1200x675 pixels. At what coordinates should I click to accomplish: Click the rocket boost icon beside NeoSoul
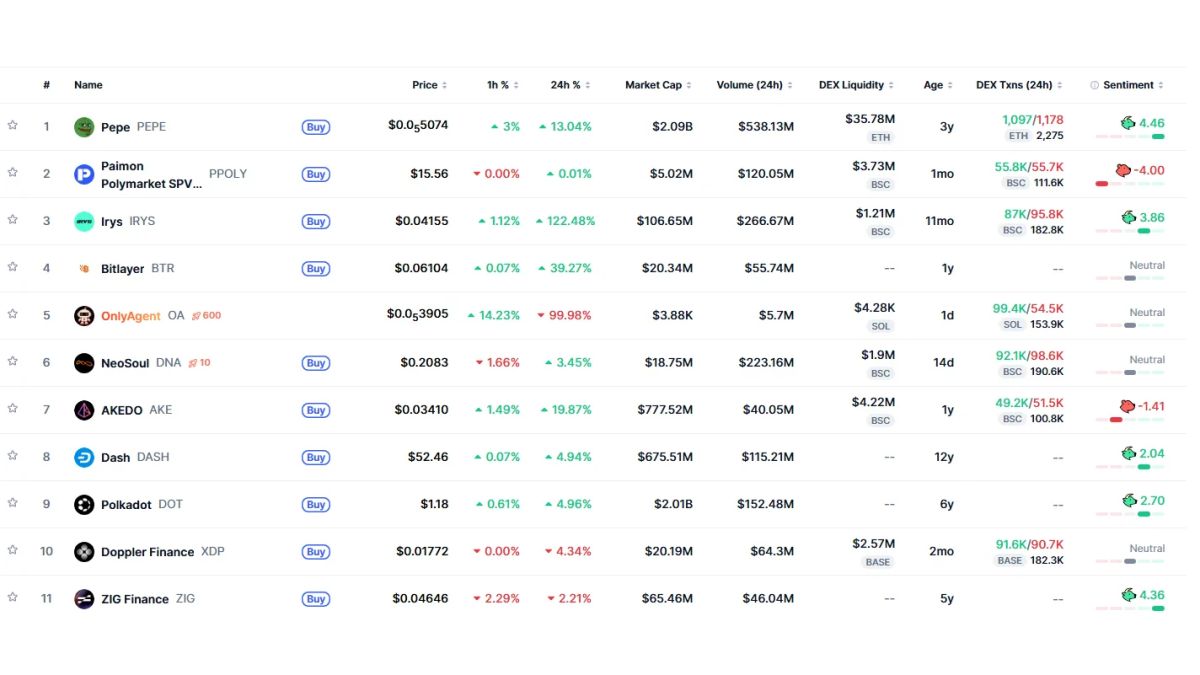192,362
